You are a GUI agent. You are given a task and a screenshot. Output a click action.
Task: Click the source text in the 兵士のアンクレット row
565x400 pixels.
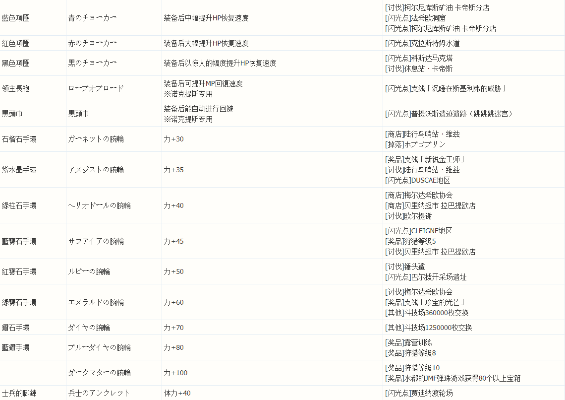419,393
